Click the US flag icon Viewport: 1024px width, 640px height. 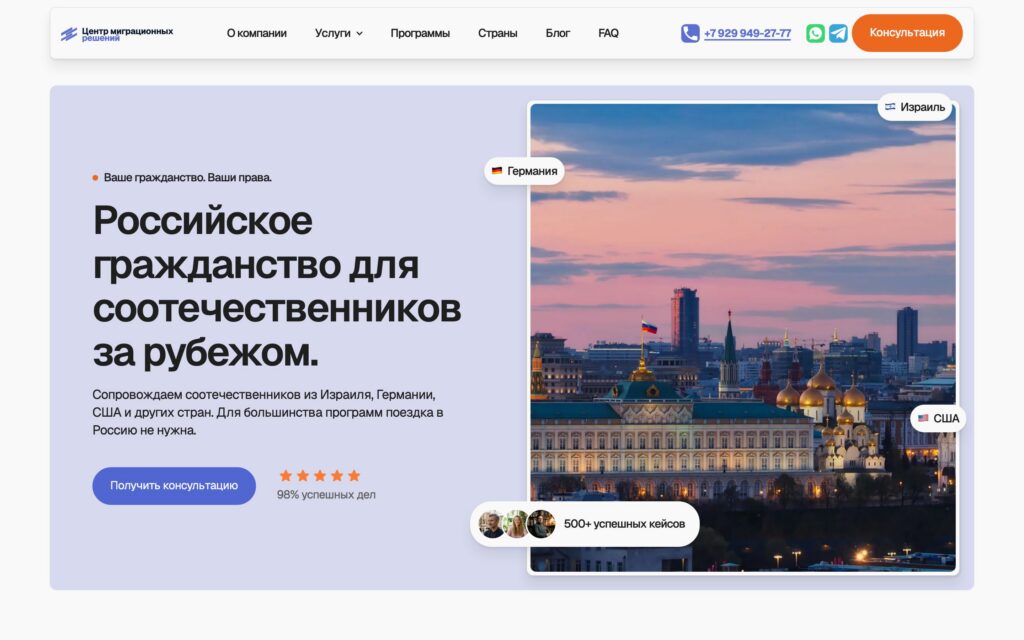click(x=923, y=418)
